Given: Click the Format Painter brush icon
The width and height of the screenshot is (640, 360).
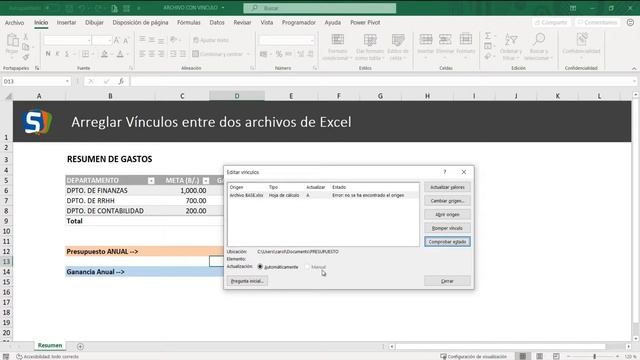Looking at the screenshot, I should [26, 57].
